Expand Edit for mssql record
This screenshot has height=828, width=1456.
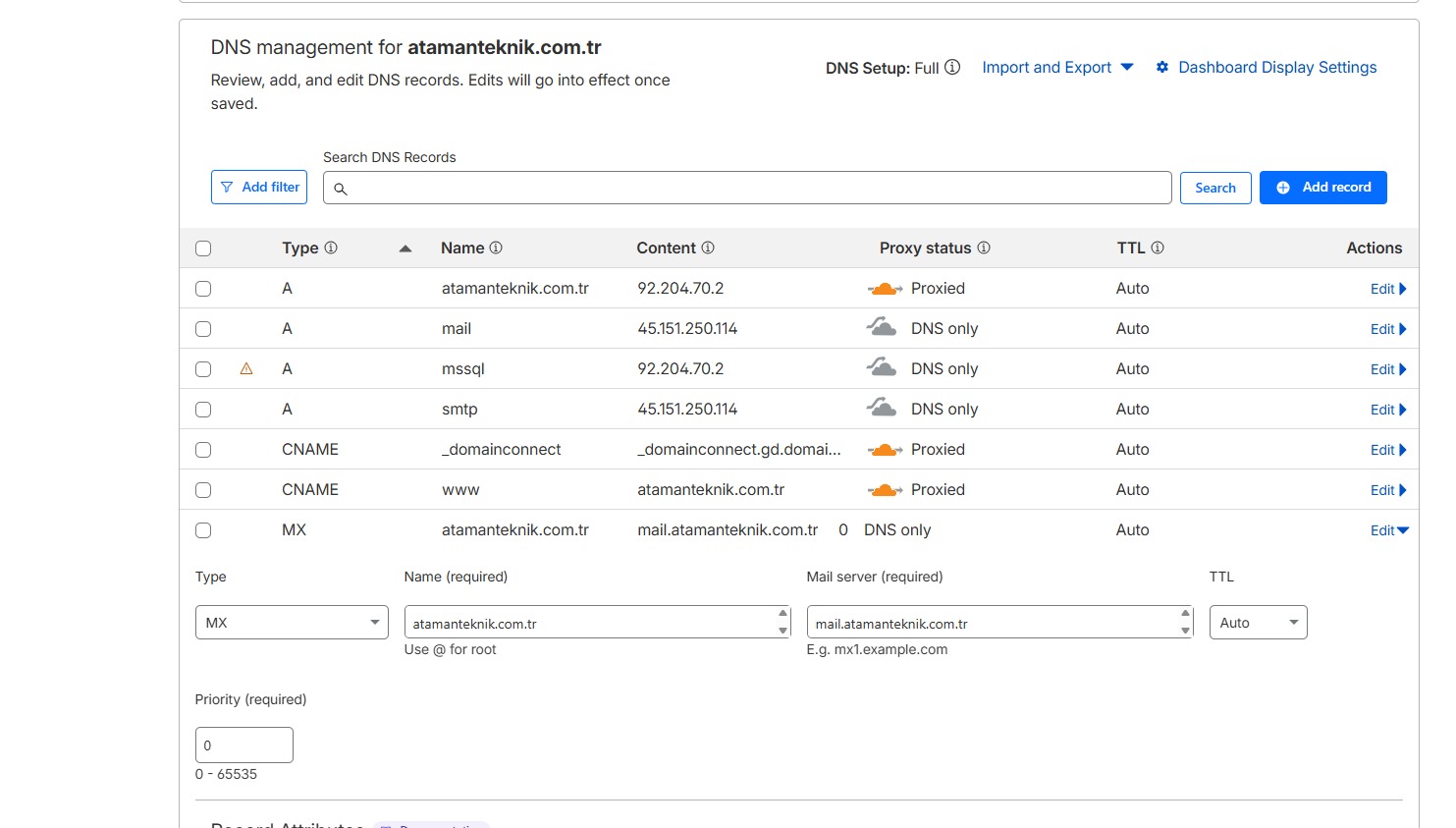1388,369
